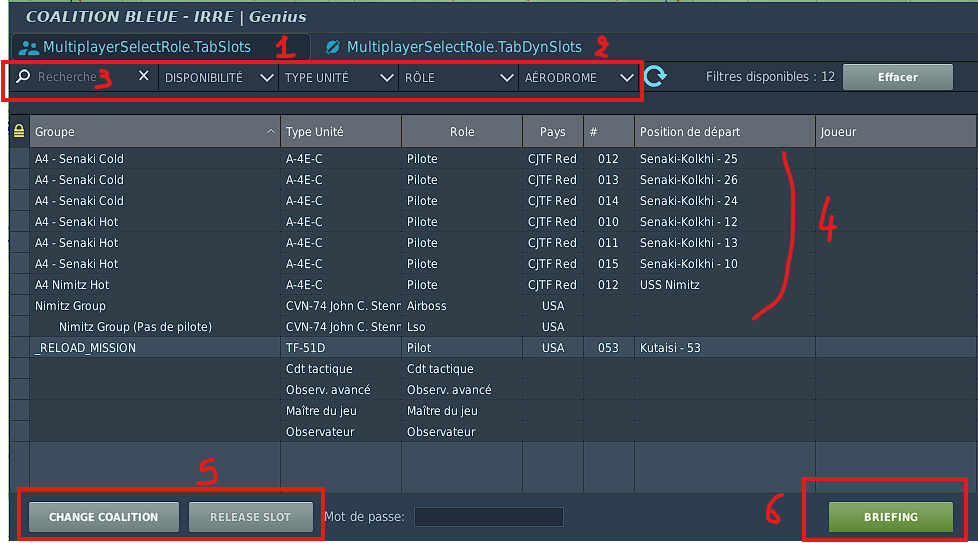Select A4 Senaki Hot slot 015
Image resolution: width=978 pixels, height=543 pixels.
click(x=493, y=264)
